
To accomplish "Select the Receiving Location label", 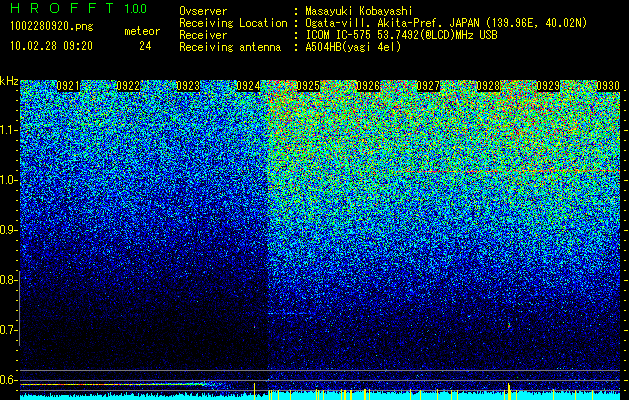I will click(x=233, y=23).
